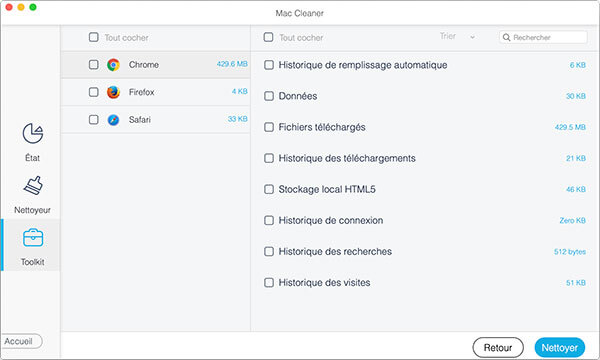The height and width of the screenshot is (360, 600).
Task: Open the Trier sort dropdown
Action: [457, 36]
